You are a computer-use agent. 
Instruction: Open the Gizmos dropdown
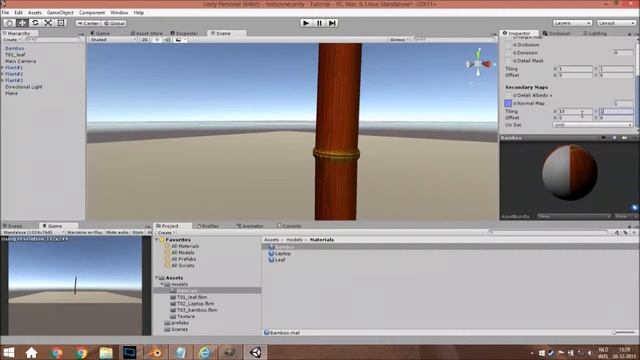pos(399,40)
